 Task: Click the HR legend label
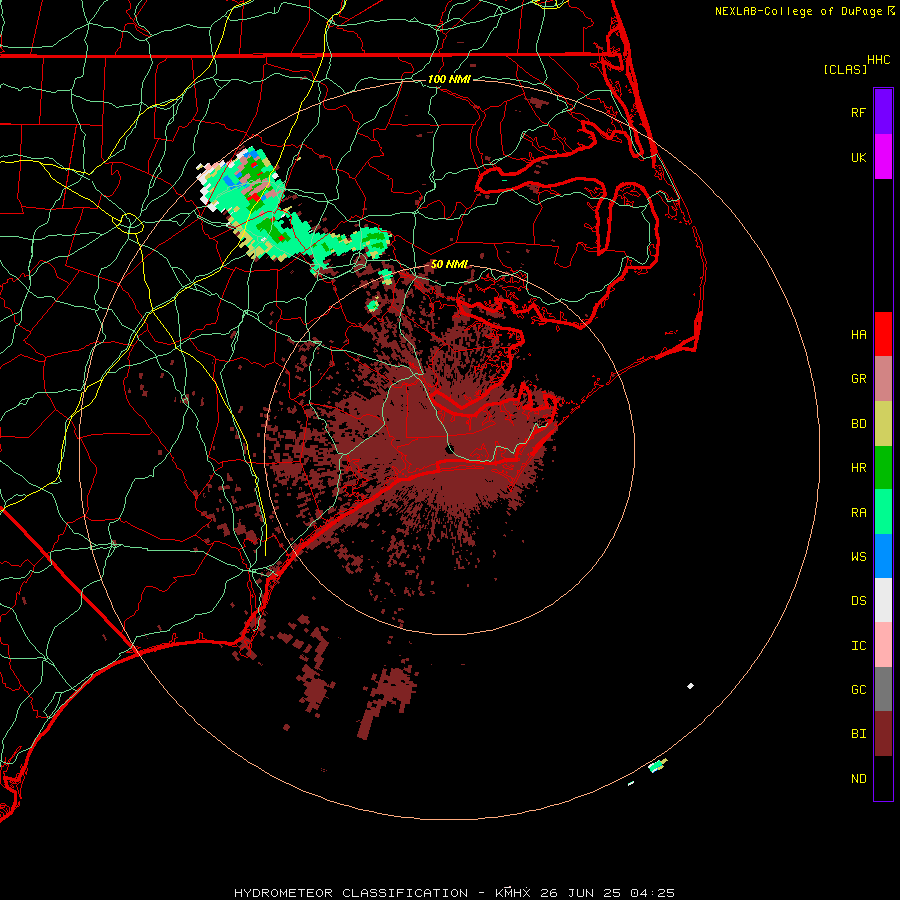pyautogui.click(x=858, y=468)
